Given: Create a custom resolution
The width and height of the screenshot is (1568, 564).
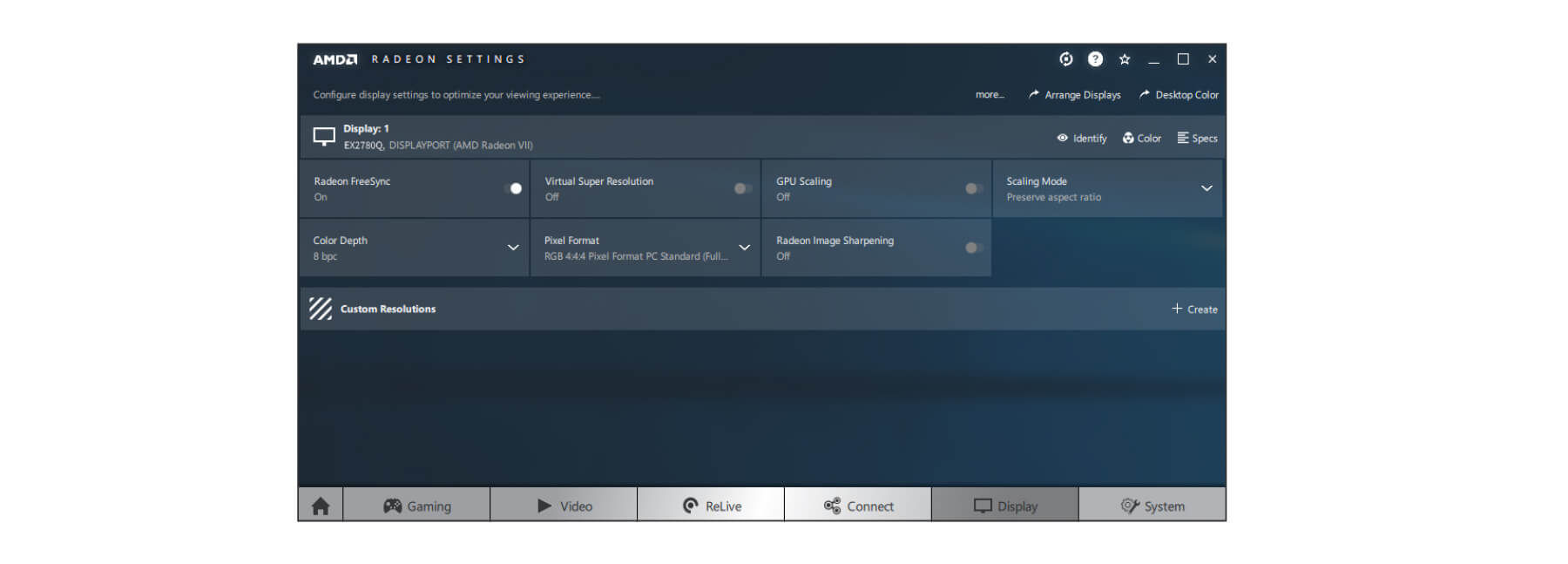Looking at the screenshot, I should coord(1195,309).
